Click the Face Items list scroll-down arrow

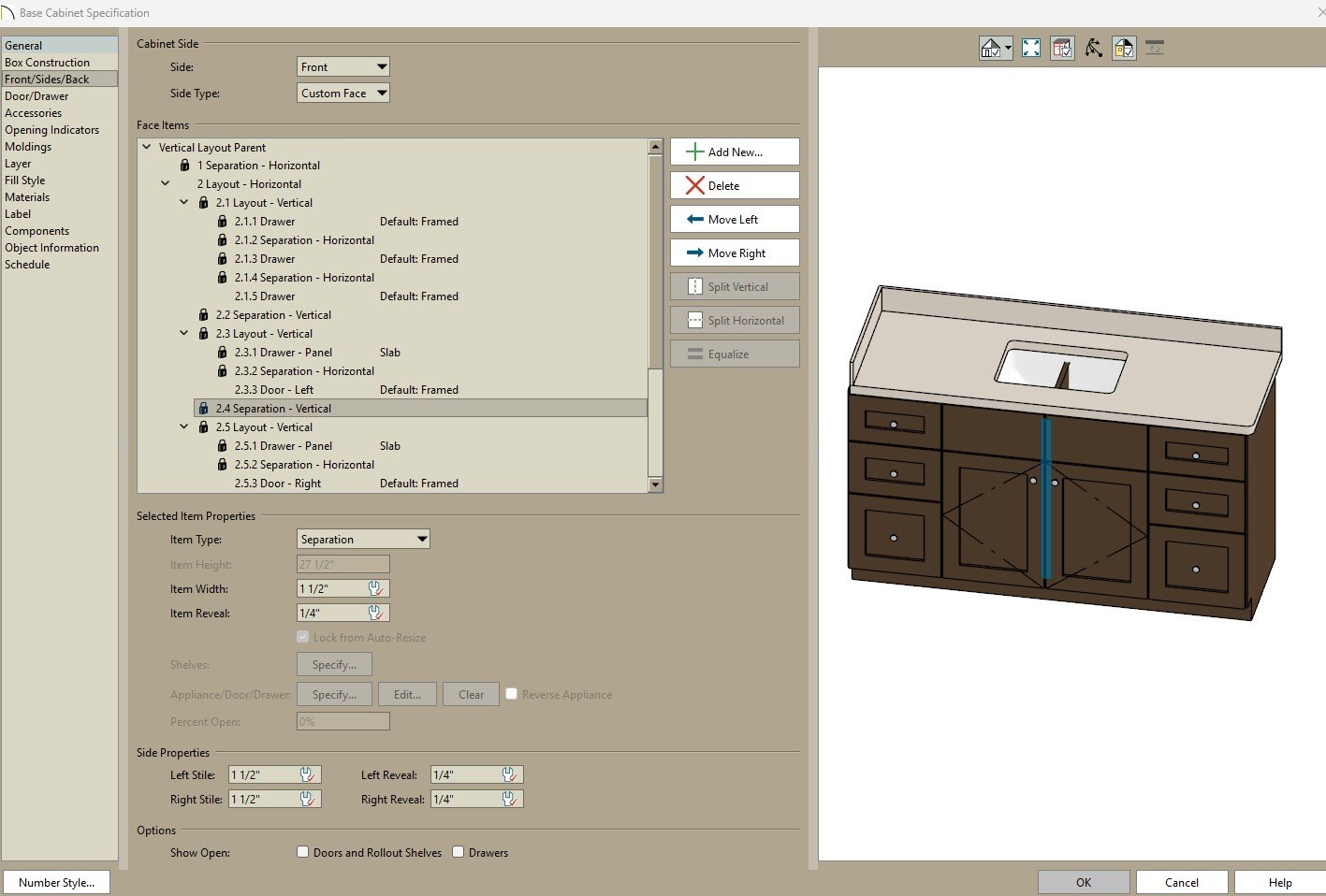click(655, 484)
